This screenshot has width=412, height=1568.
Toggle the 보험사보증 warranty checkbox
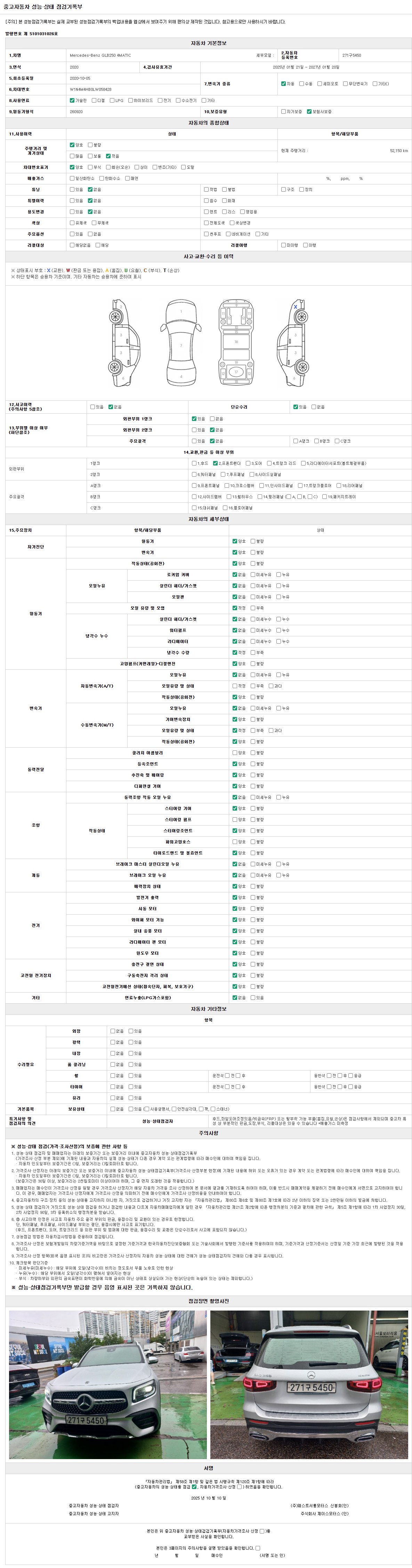pos(309,111)
